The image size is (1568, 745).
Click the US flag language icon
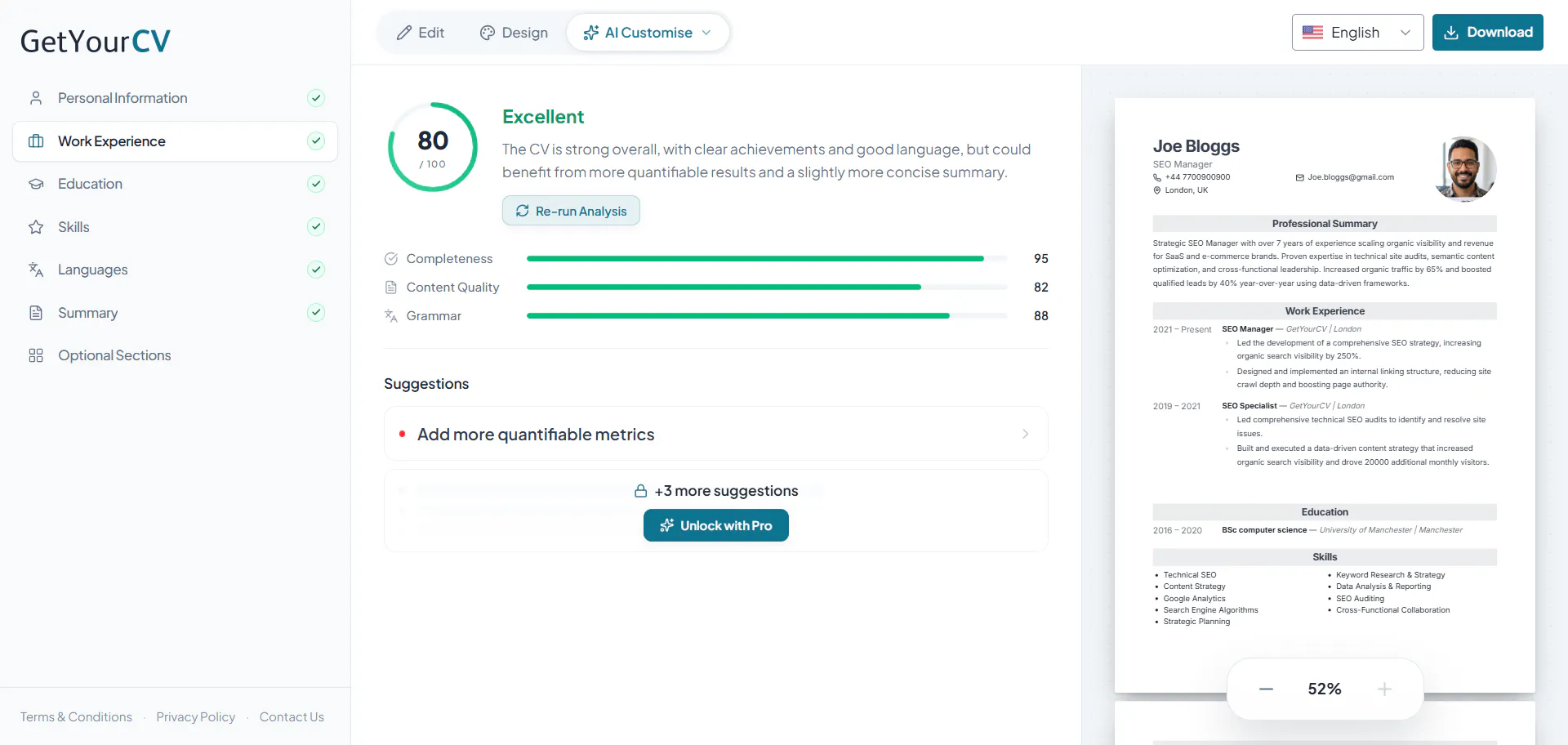click(1312, 33)
